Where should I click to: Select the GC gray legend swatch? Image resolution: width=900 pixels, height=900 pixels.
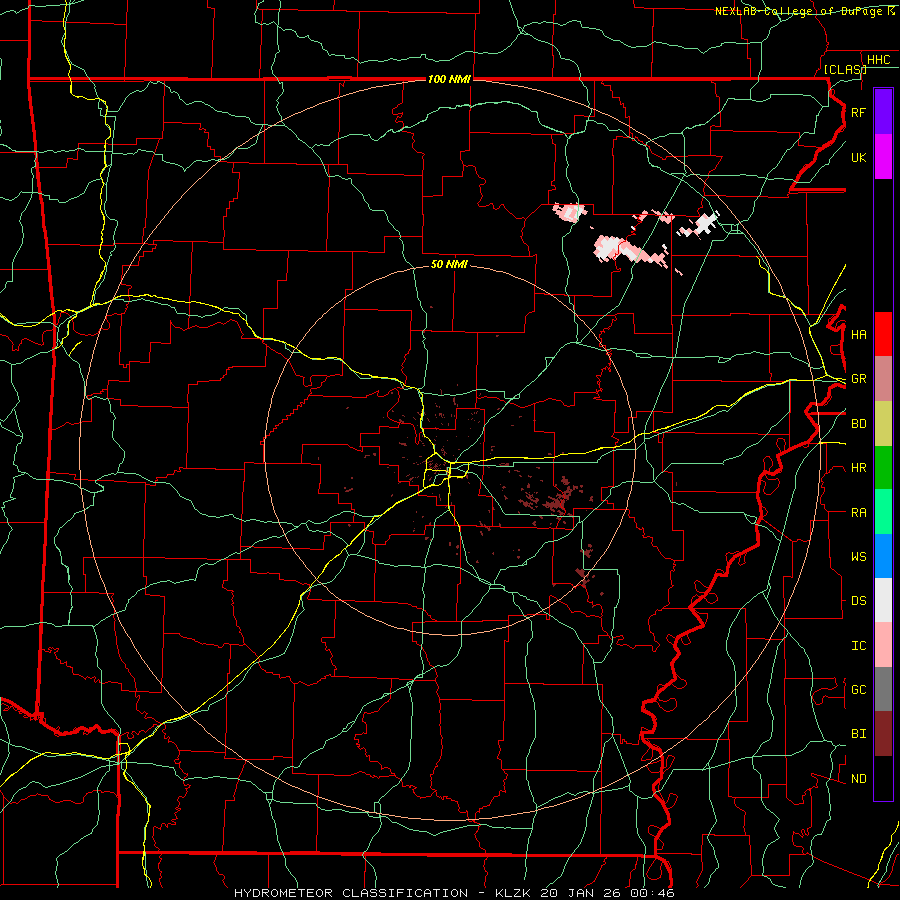point(883,689)
